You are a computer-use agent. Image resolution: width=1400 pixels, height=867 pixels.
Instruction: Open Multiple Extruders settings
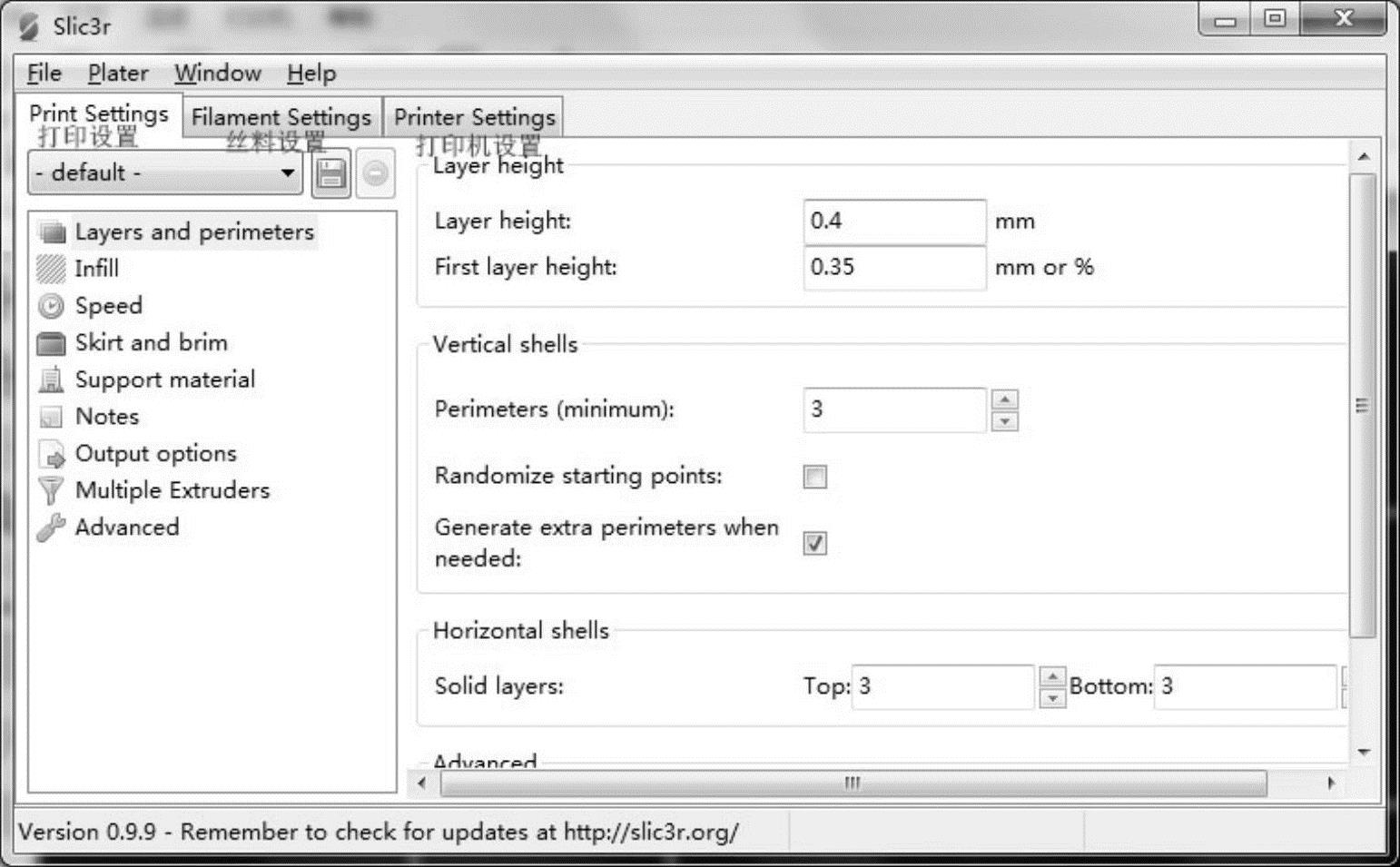(173, 490)
